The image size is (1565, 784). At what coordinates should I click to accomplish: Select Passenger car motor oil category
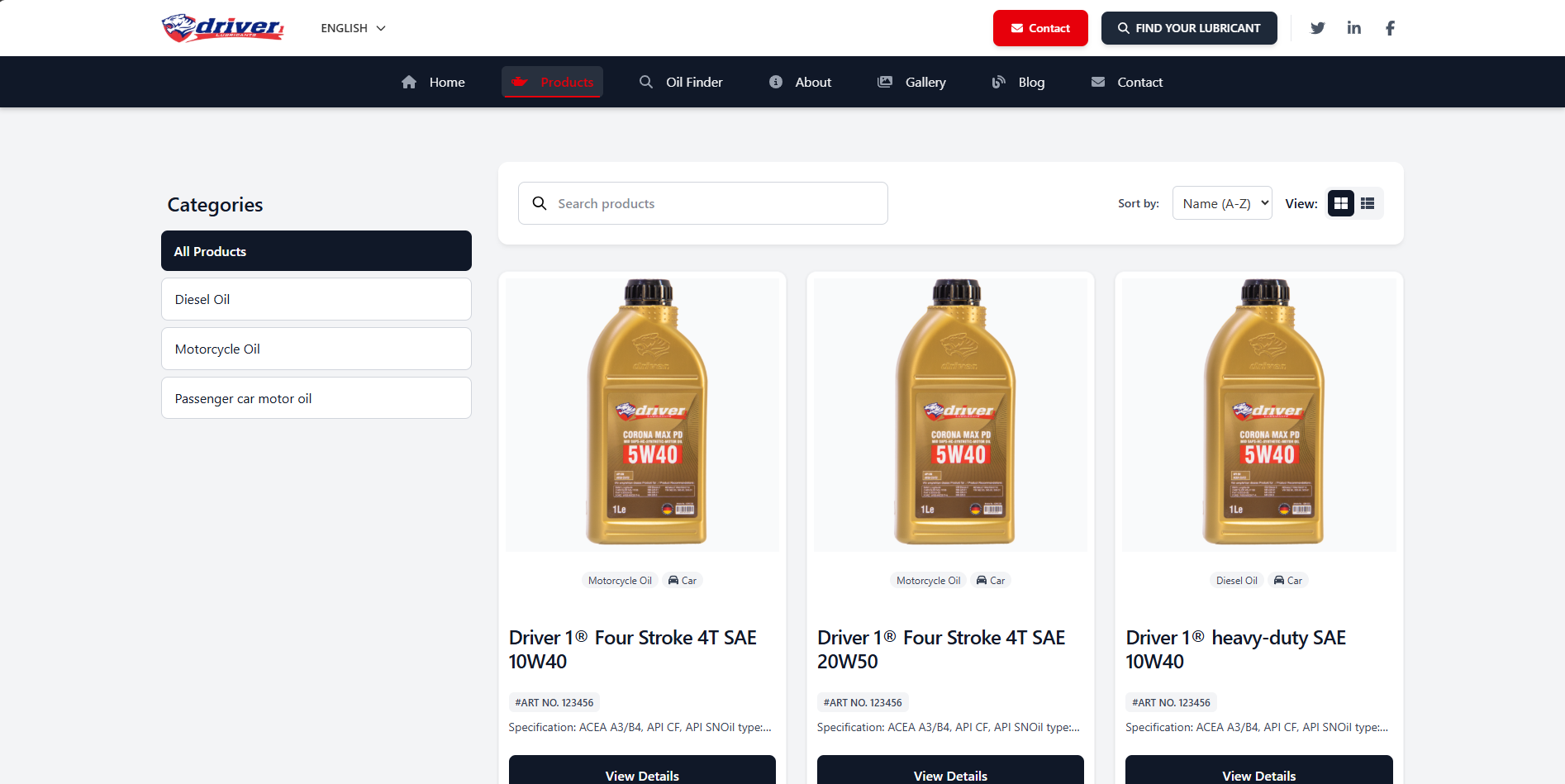pos(316,398)
